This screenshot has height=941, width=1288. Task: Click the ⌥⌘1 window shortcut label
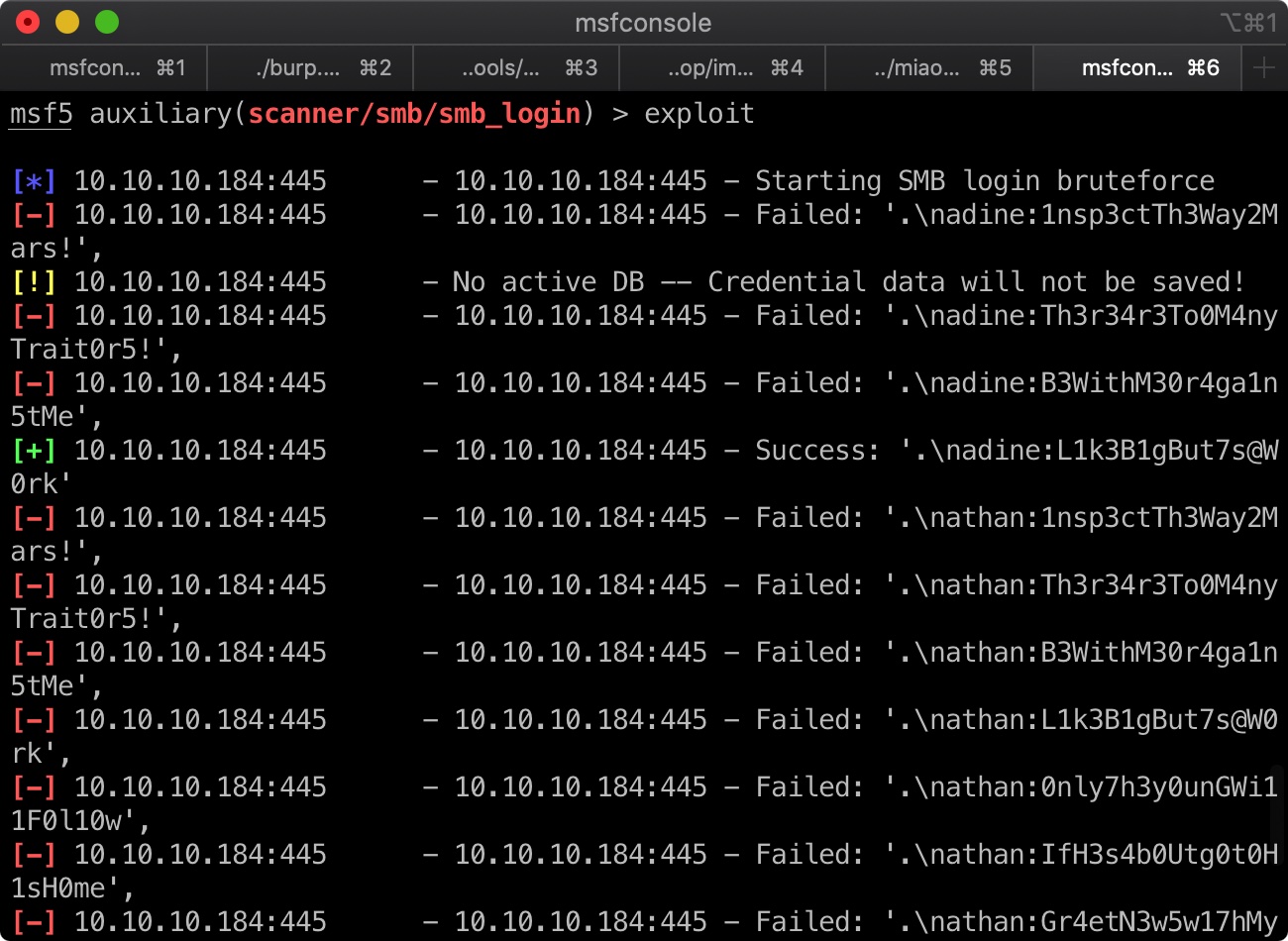(x=1247, y=23)
